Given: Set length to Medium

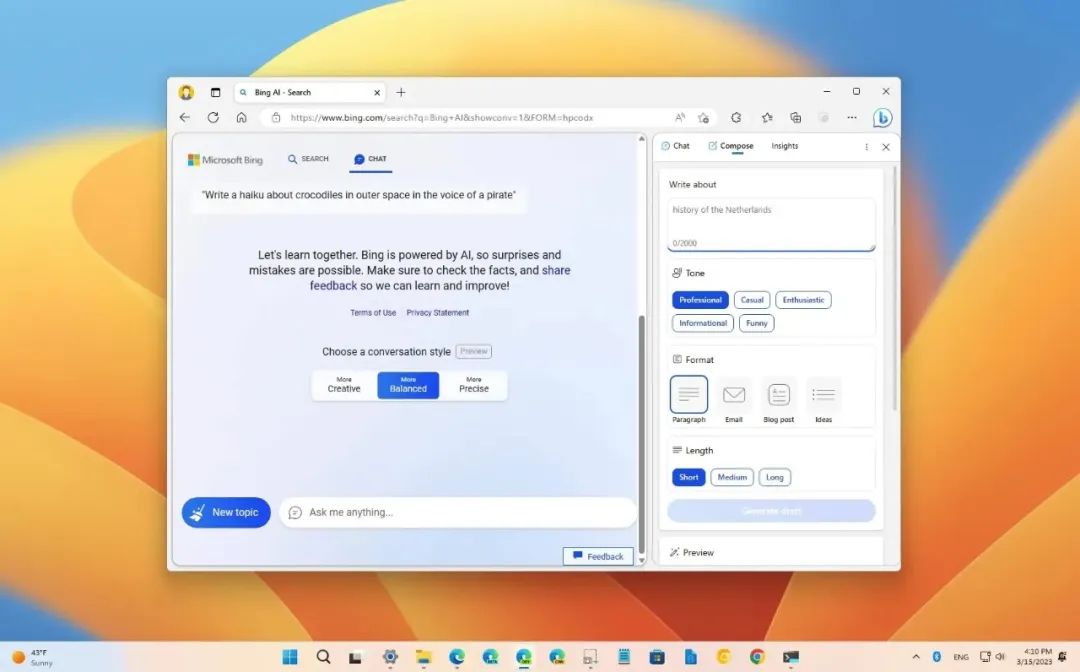Looking at the screenshot, I should 732,477.
